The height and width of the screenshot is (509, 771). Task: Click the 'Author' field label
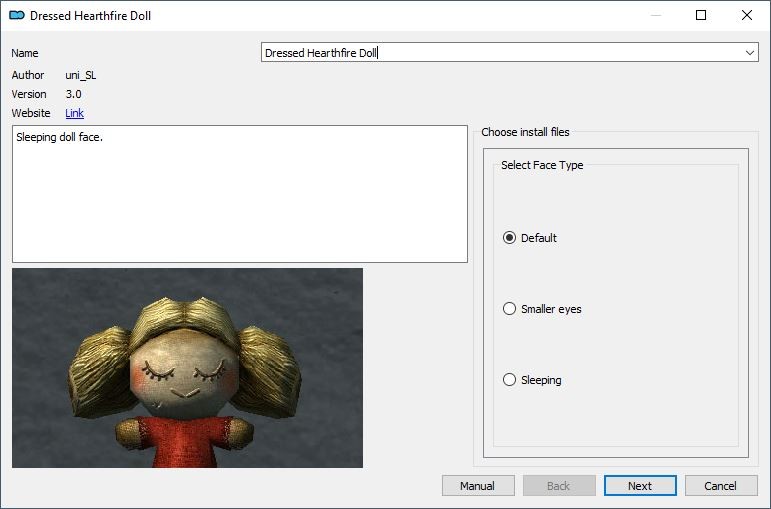point(28,75)
